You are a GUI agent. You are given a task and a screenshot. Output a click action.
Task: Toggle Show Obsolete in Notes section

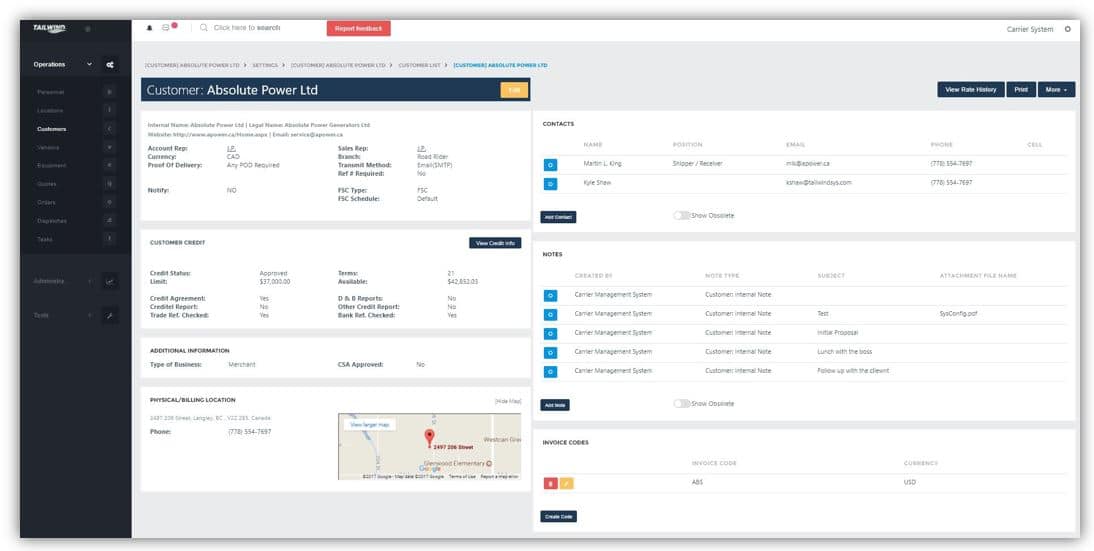coord(682,403)
